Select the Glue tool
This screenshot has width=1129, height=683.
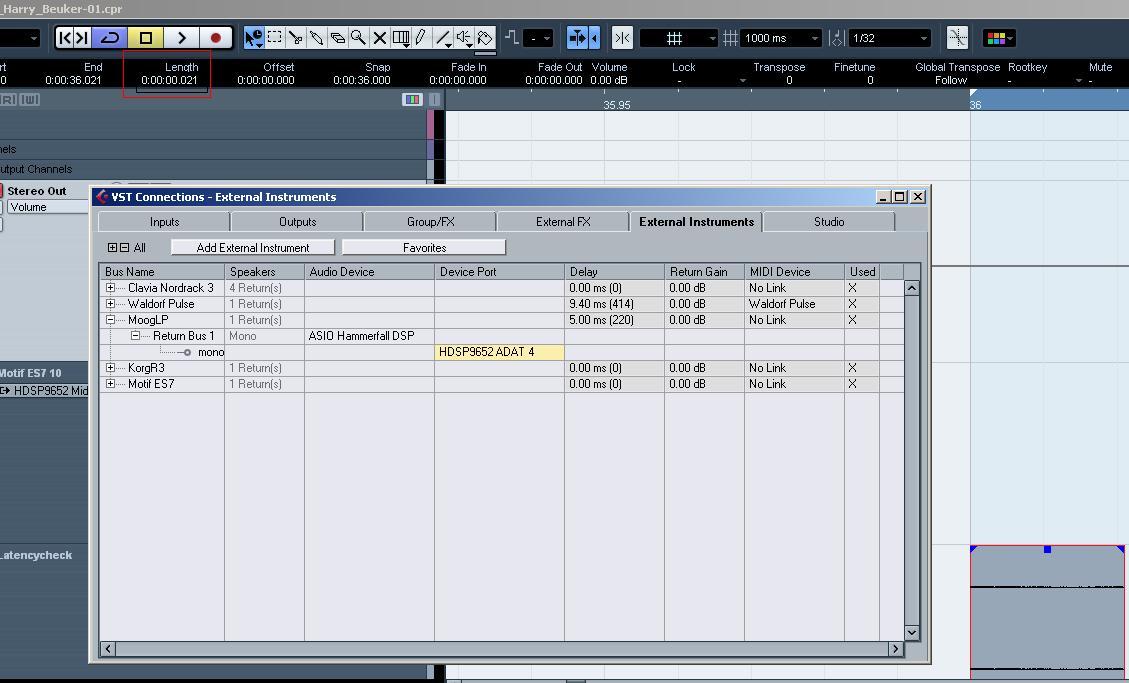click(316, 37)
